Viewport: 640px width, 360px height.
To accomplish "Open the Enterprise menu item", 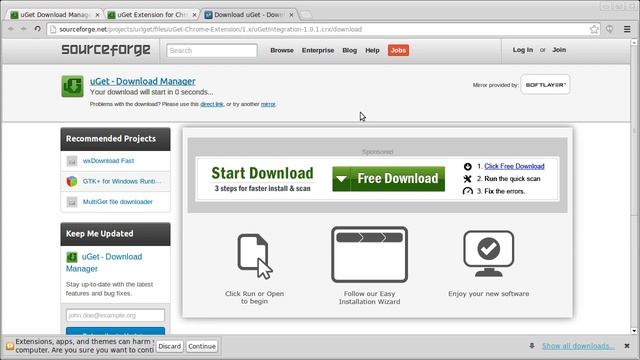I will pyautogui.click(x=318, y=50).
